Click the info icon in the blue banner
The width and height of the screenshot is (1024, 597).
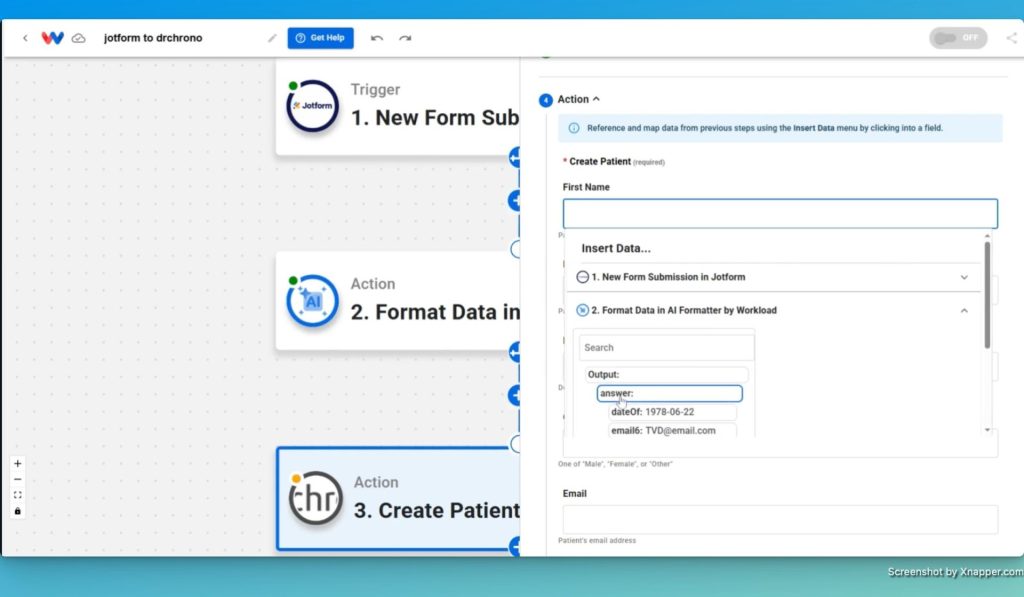[573, 128]
